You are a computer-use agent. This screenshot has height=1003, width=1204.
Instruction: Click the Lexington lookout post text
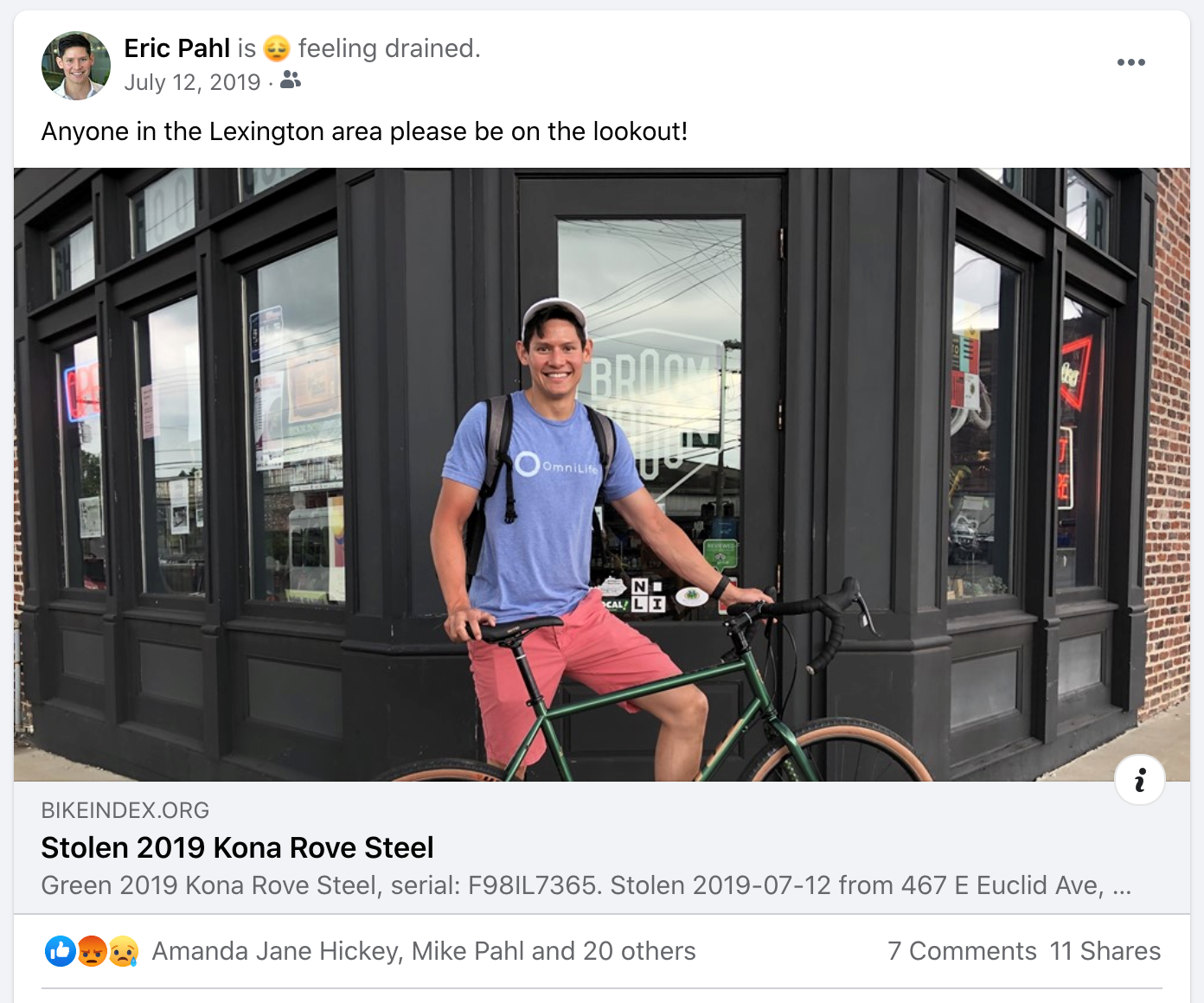[x=364, y=131]
